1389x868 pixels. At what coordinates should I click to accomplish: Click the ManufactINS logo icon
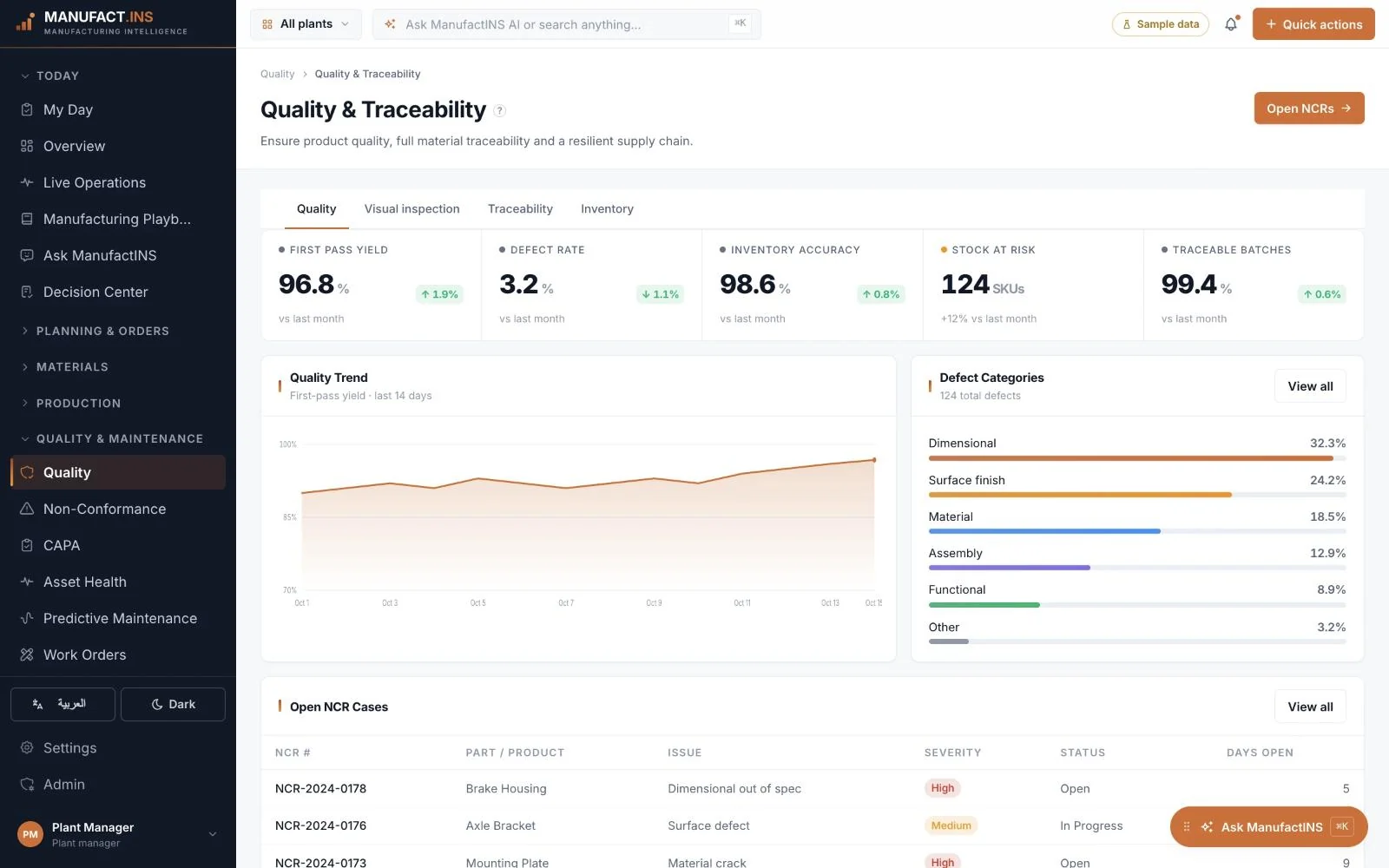coord(25,22)
